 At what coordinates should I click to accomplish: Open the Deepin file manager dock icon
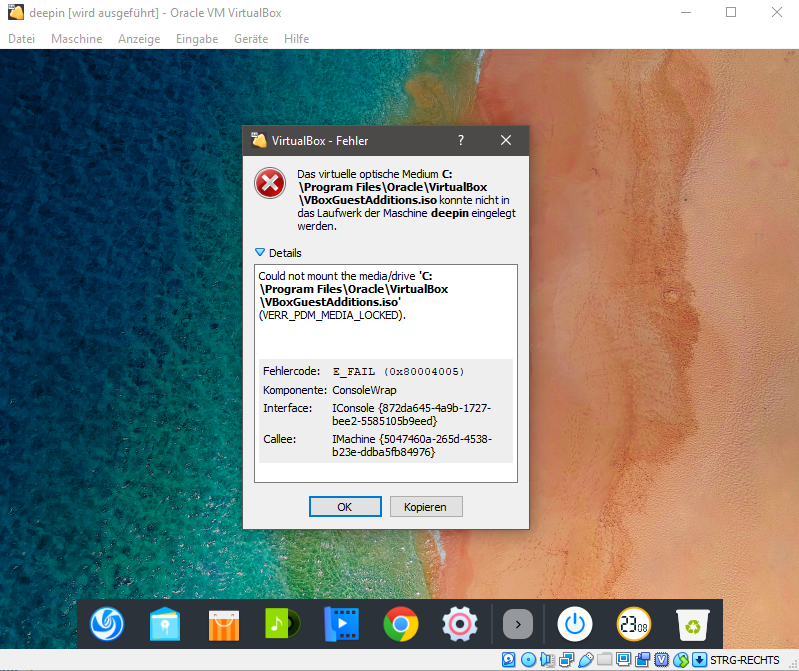tap(165, 624)
